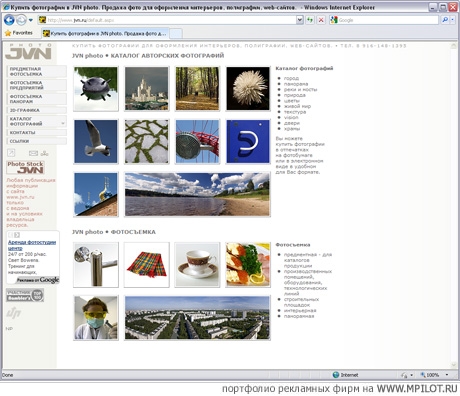Open the search provider dropdown arrow
The height and width of the screenshot is (396, 460).
[453, 20]
